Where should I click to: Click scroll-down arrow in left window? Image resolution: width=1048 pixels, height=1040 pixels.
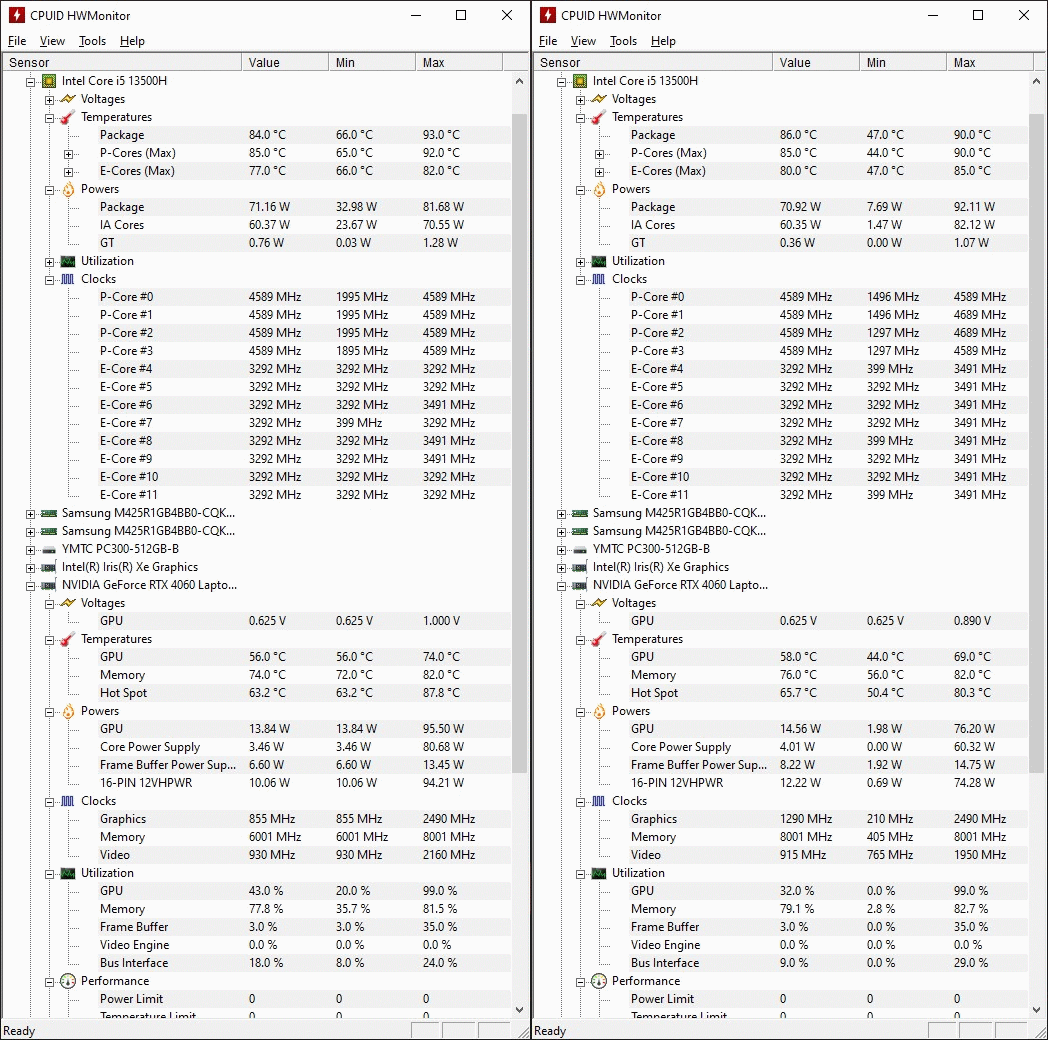click(x=520, y=1009)
